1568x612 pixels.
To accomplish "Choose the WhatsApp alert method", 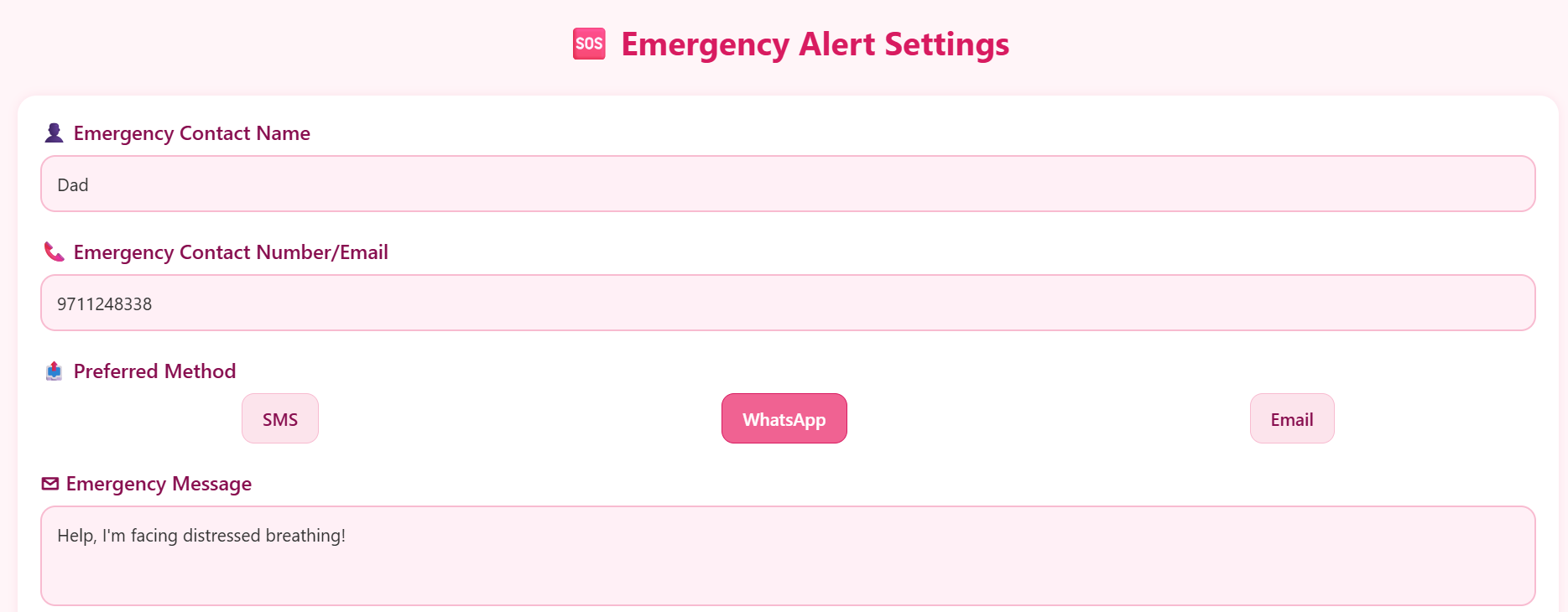I will tap(784, 419).
